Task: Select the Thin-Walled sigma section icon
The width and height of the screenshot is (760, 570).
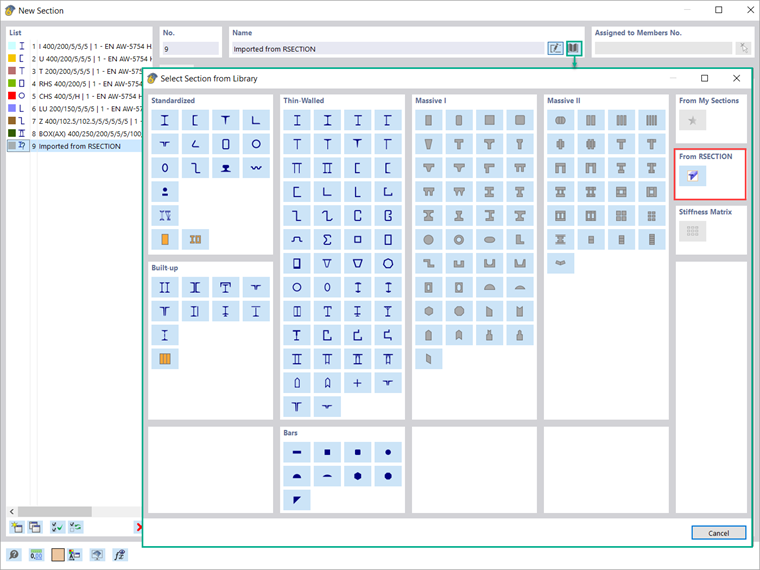Action: click(x=327, y=239)
